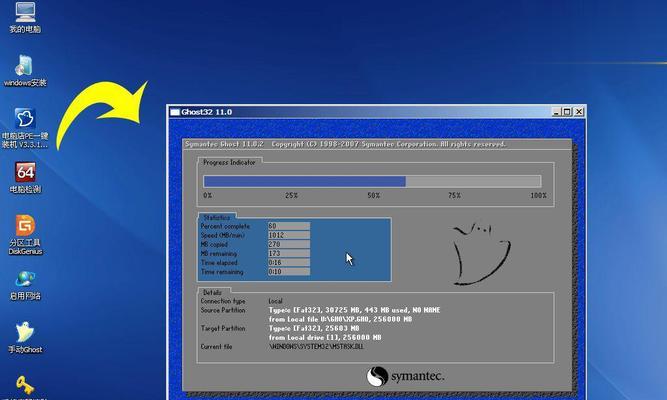Screen dimensions: 667x400
Task: Click the Source Partition Fat32 30725 MB line
Action: pos(354,310)
